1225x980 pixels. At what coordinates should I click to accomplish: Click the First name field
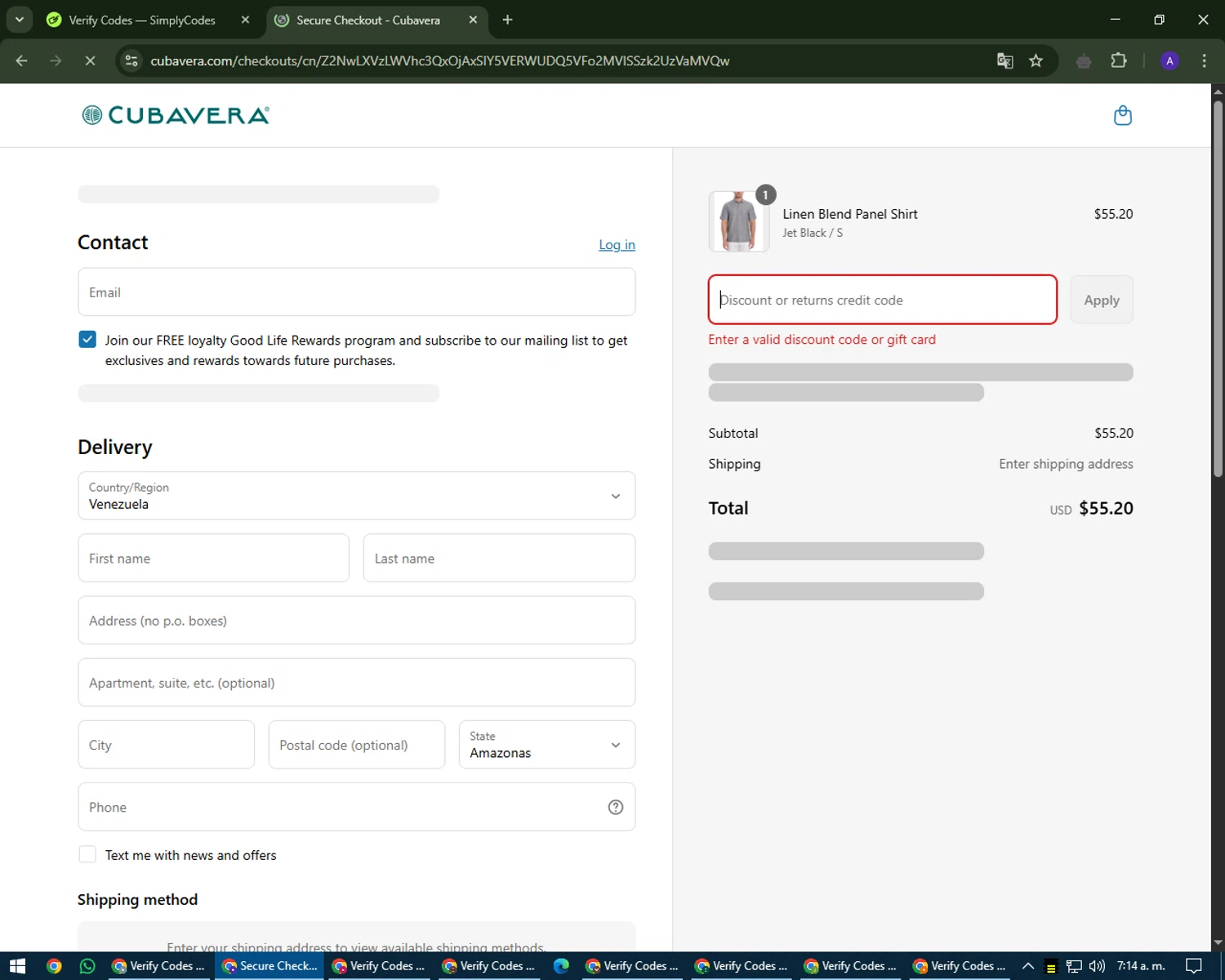(x=214, y=559)
